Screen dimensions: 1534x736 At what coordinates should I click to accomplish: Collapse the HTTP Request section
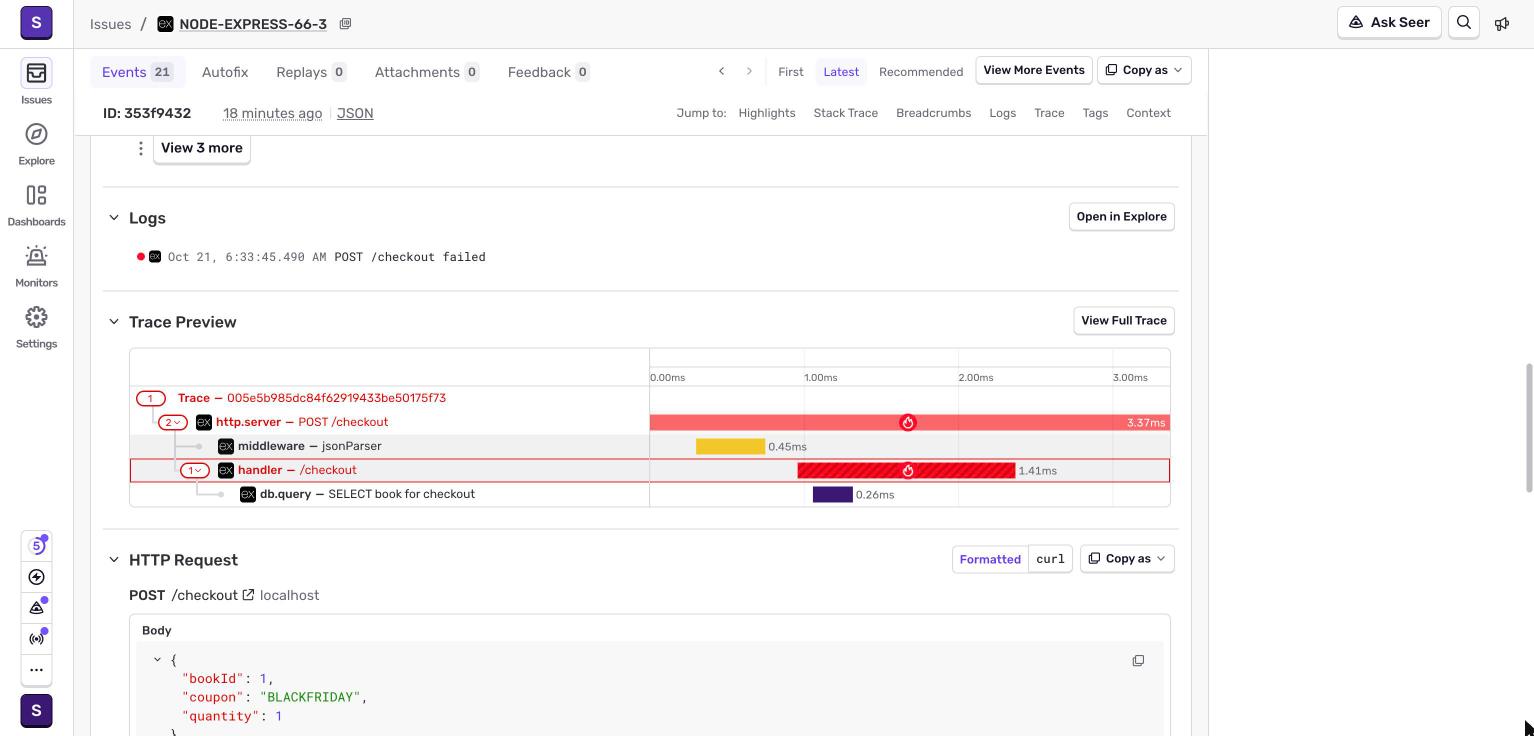(x=114, y=560)
